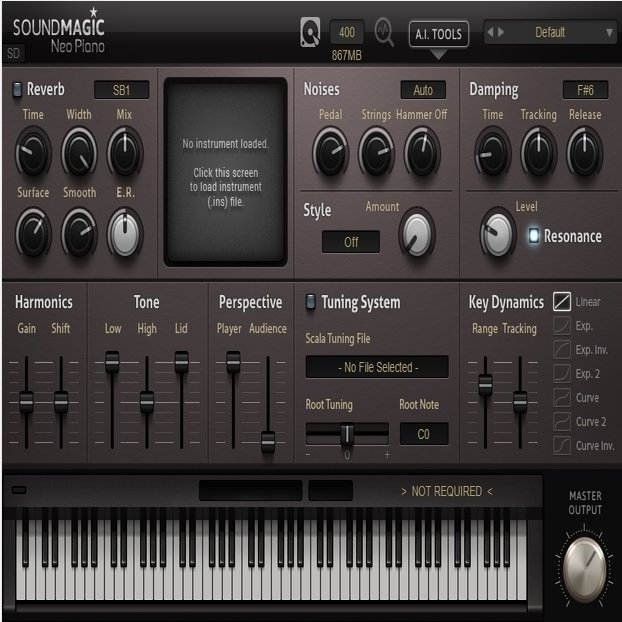Select the Exp. Inv. dynamics curve
The width and height of the screenshot is (622, 622).
pyautogui.click(x=562, y=350)
